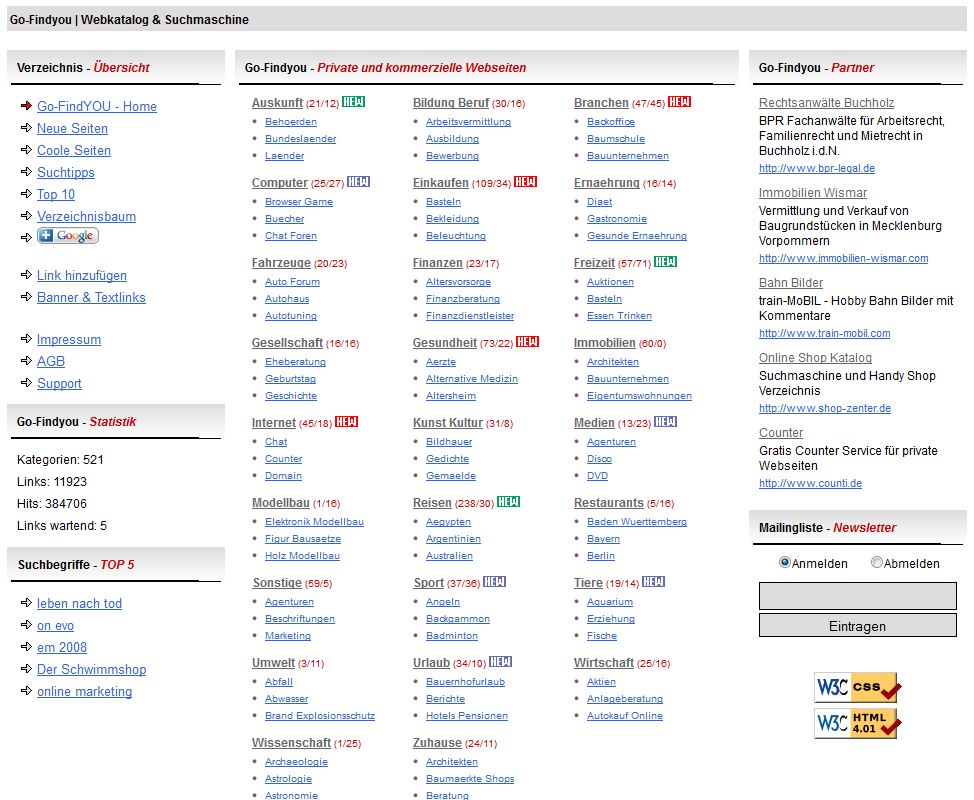Open search term 'online marketing'

click(x=84, y=691)
